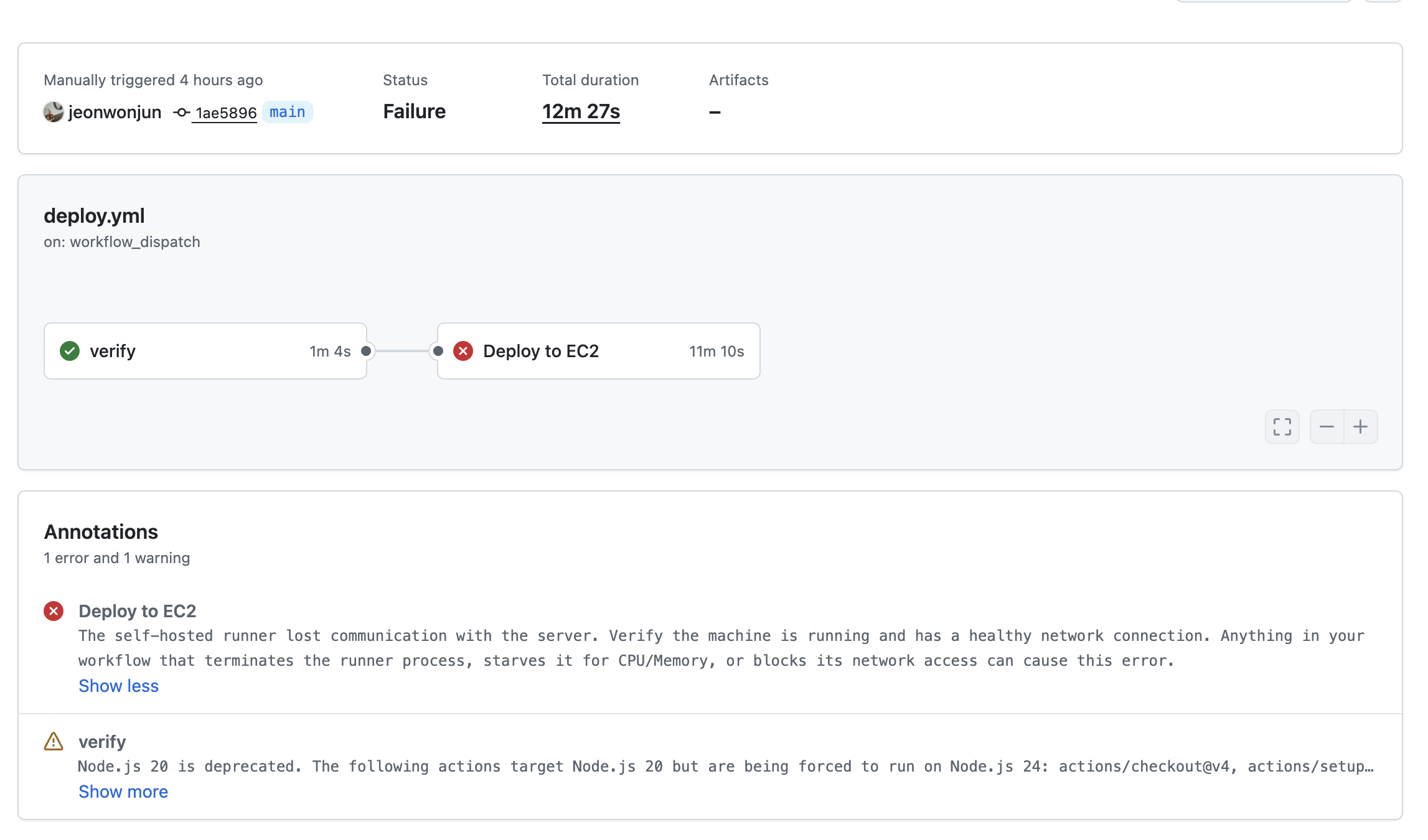1428x840 pixels.
Task: Click the fullscreen workflow graph icon
Action: (x=1282, y=427)
